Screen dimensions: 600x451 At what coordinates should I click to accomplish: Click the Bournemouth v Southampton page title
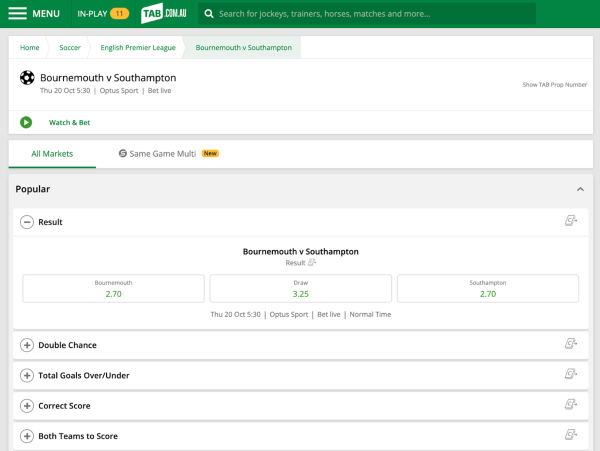[108, 78]
